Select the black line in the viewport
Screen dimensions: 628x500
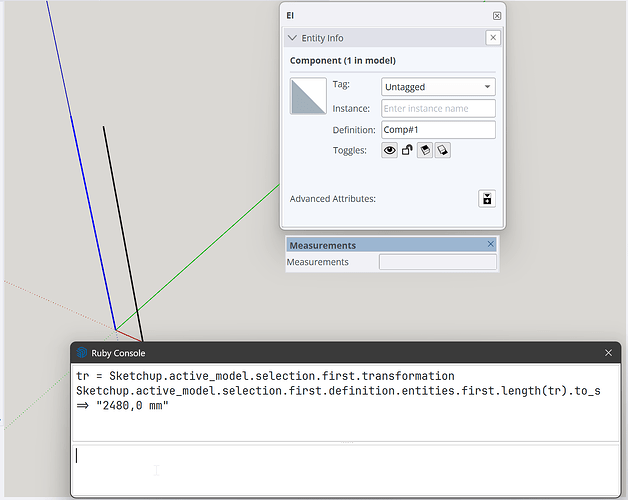coord(123,232)
